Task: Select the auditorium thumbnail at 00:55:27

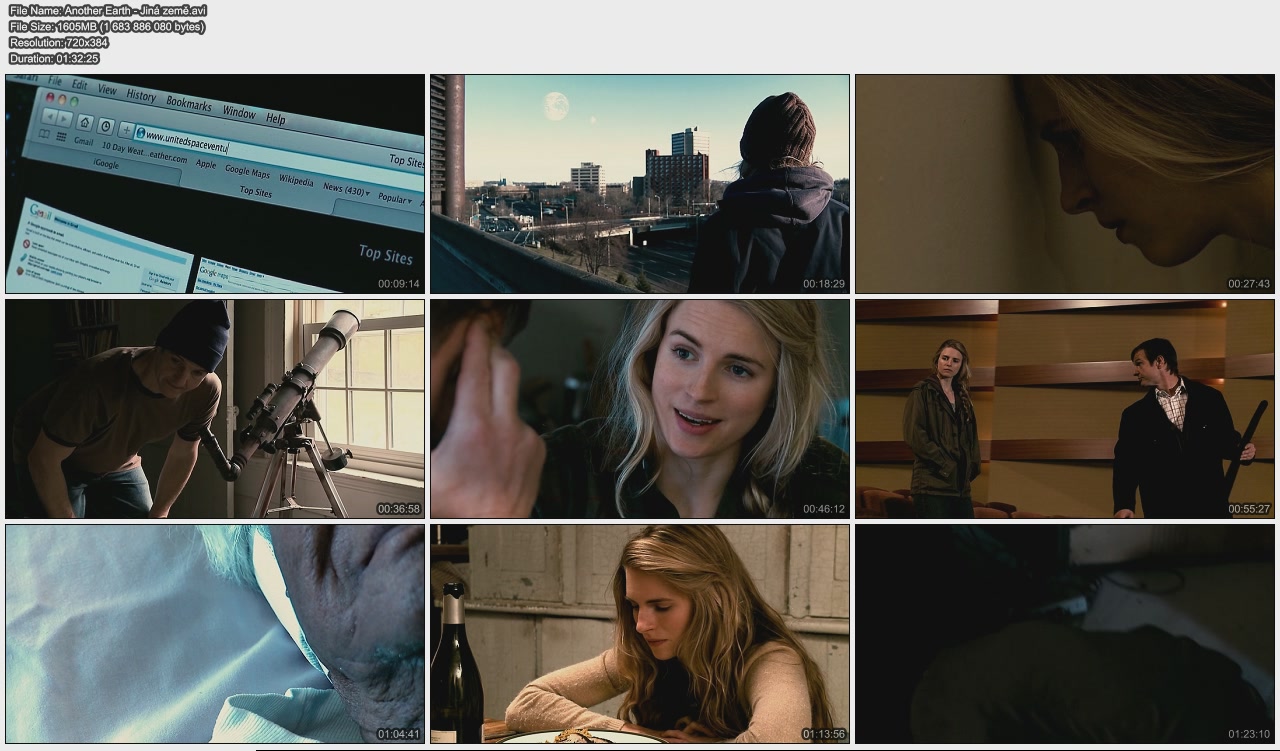Action: 1064,409
